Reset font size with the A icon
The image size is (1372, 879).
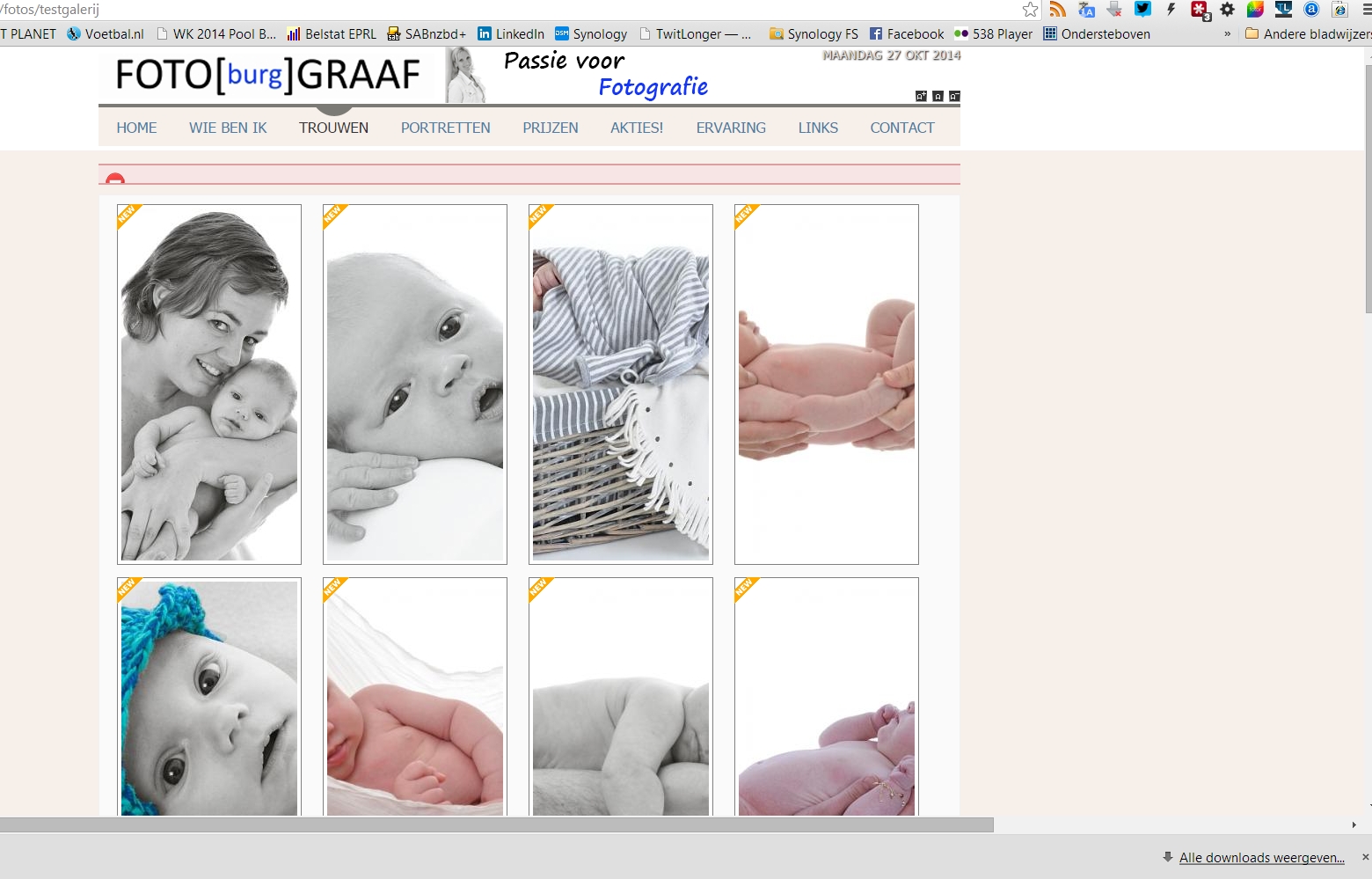[x=938, y=96]
